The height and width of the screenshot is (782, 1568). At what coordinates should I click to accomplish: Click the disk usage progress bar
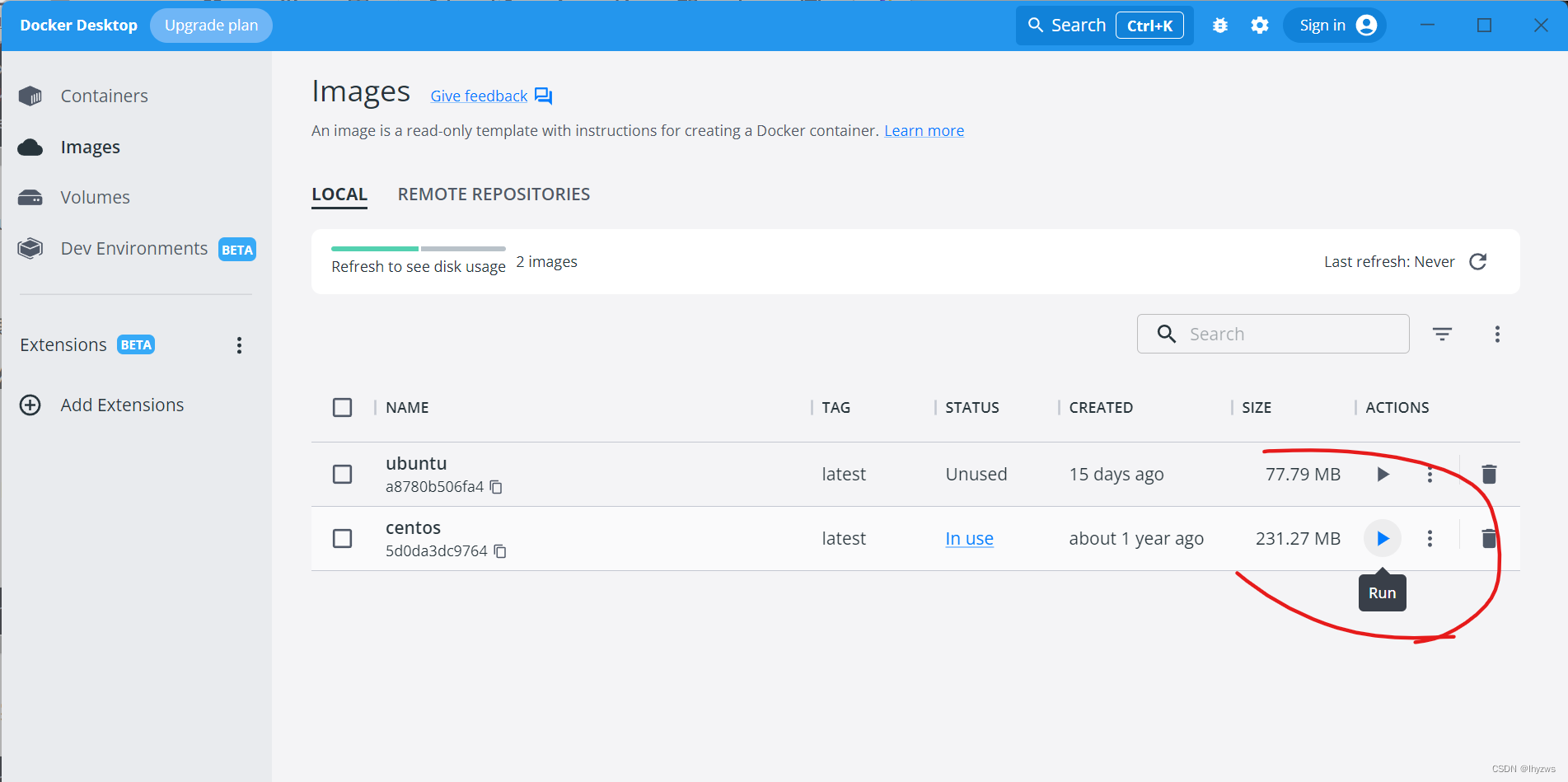[419, 248]
